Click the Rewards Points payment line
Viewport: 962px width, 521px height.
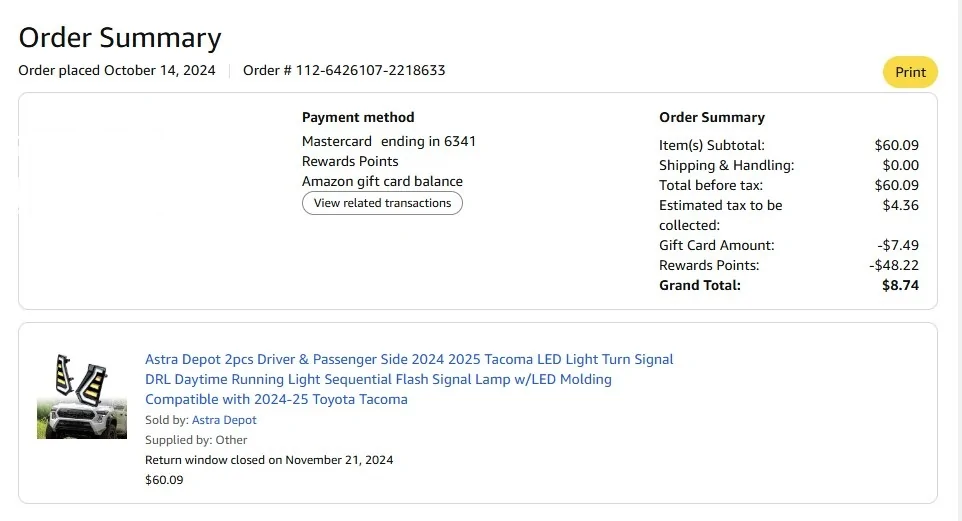tap(350, 161)
